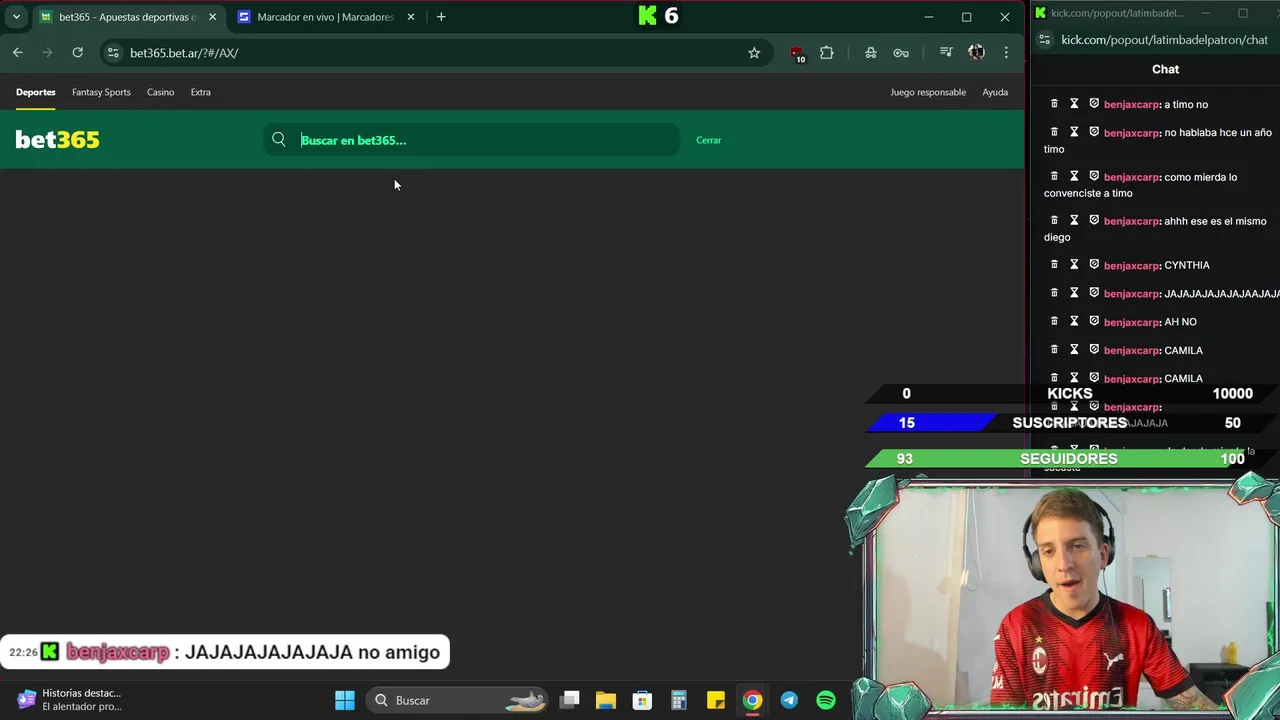Delete the 'a timo no' message via trash icon
The width and height of the screenshot is (1280, 720).
coord(1053,104)
